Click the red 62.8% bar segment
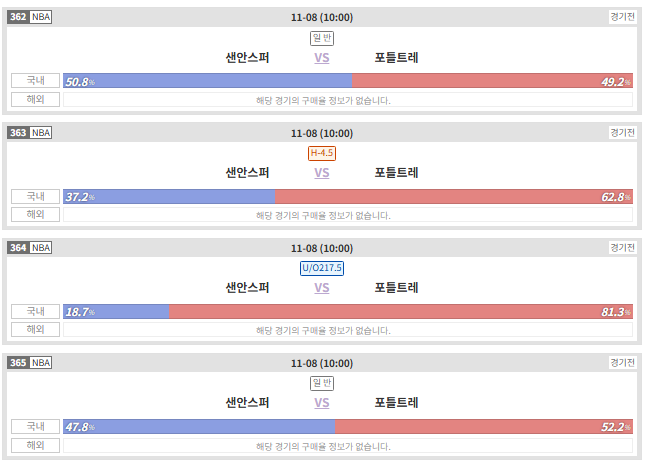 (454, 197)
